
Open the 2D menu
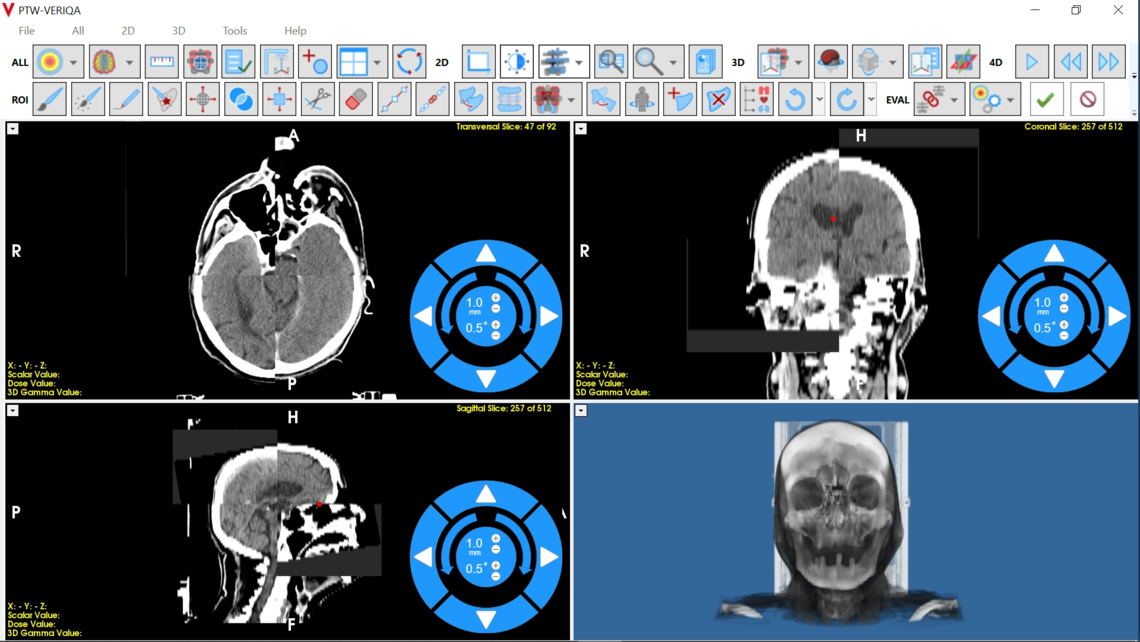click(x=128, y=30)
